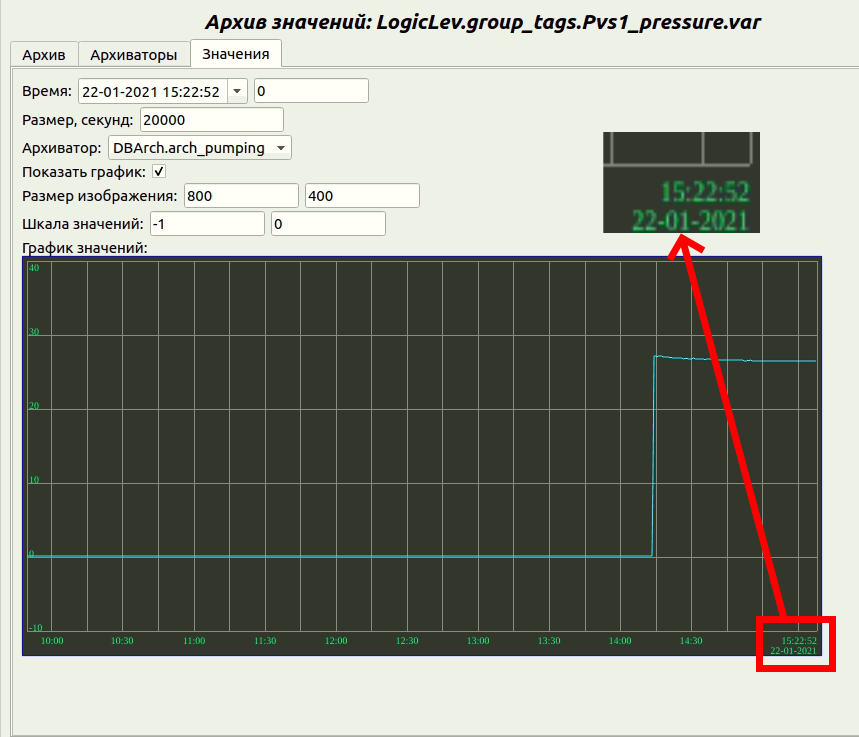The width and height of the screenshot is (859, 737).
Task: Click the 30 label on the value axis
Action: click(34, 333)
